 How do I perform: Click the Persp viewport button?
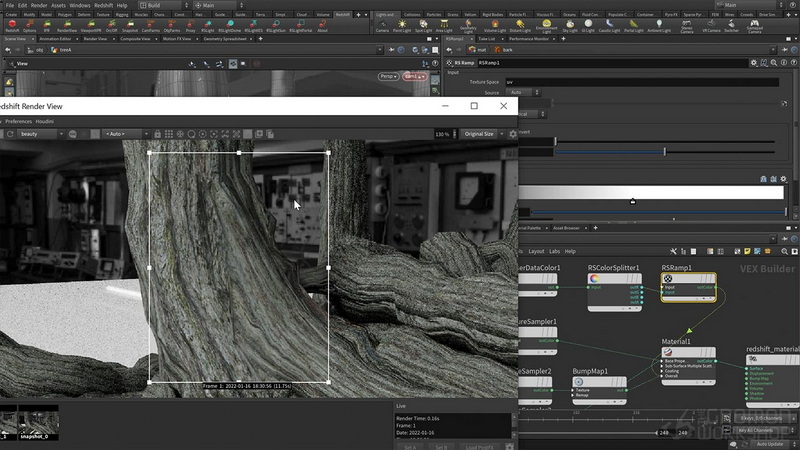pyautogui.click(x=388, y=77)
